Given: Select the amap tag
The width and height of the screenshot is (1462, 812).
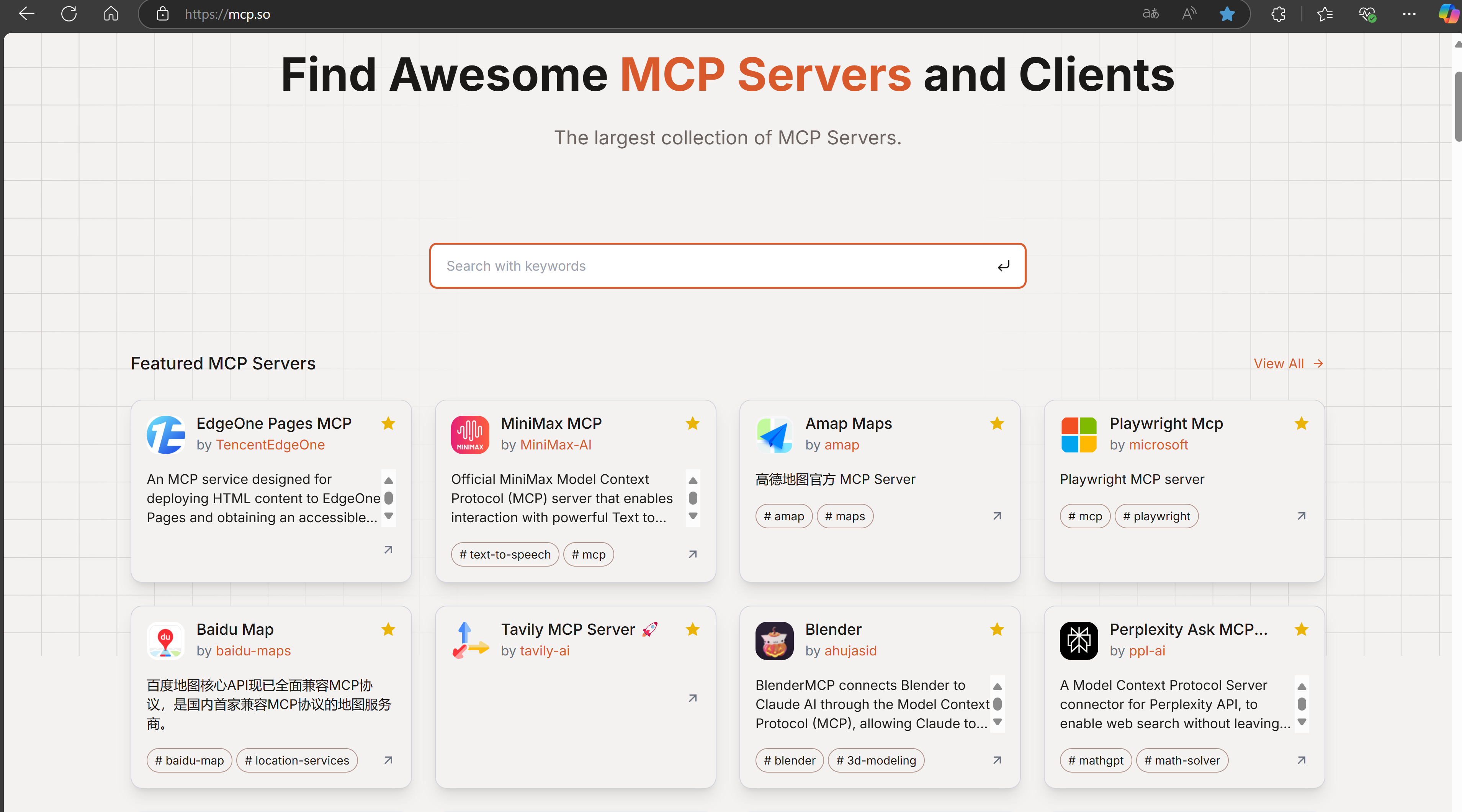Looking at the screenshot, I should pos(784,516).
